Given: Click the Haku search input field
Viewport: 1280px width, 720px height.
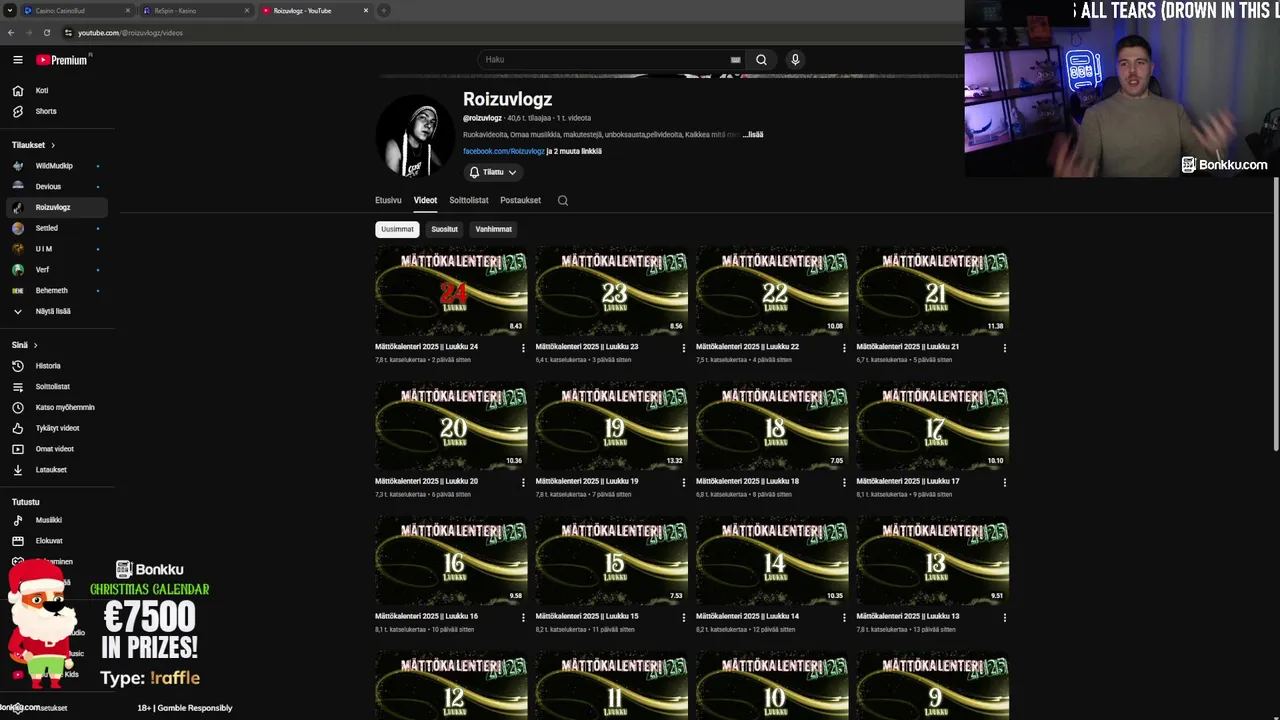Looking at the screenshot, I should pyautogui.click(x=605, y=60).
